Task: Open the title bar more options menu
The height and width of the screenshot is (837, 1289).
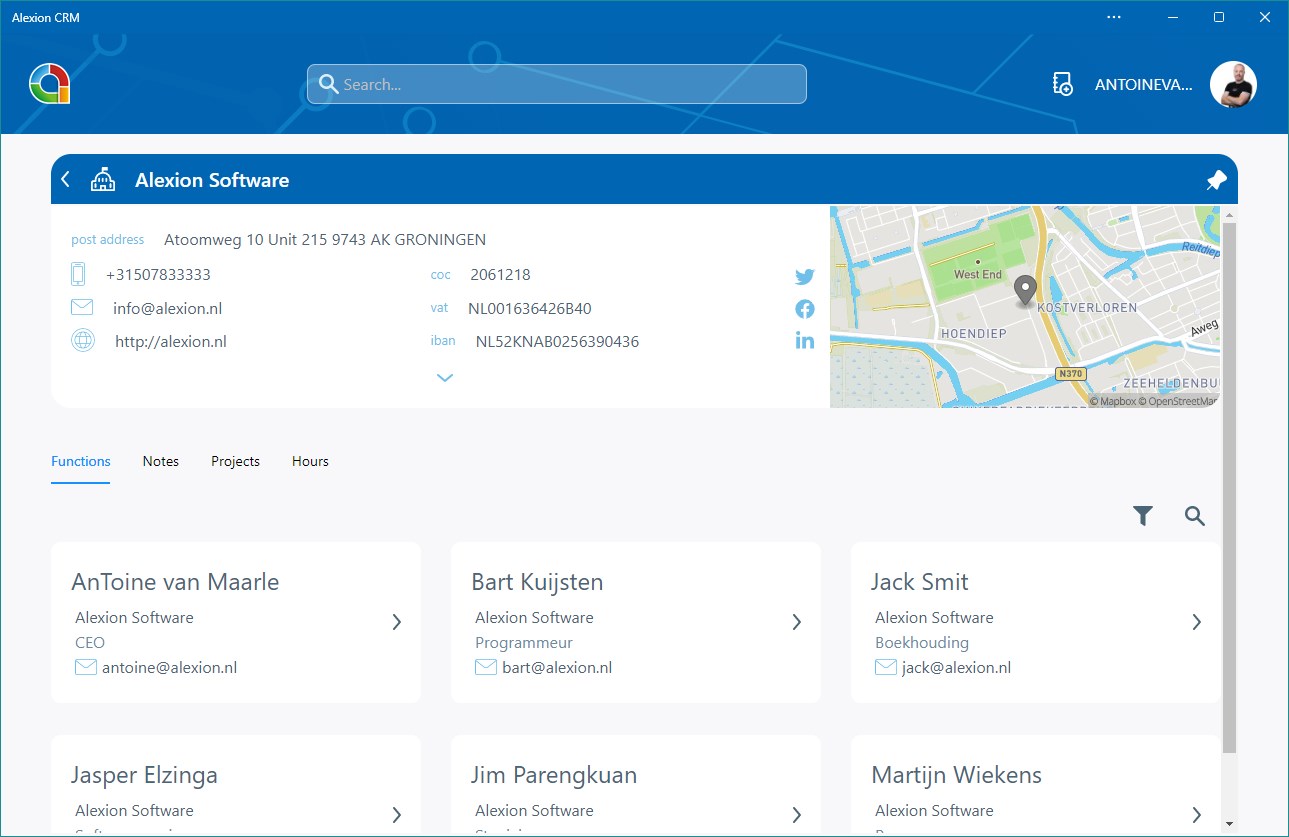Action: pos(1114,17)
